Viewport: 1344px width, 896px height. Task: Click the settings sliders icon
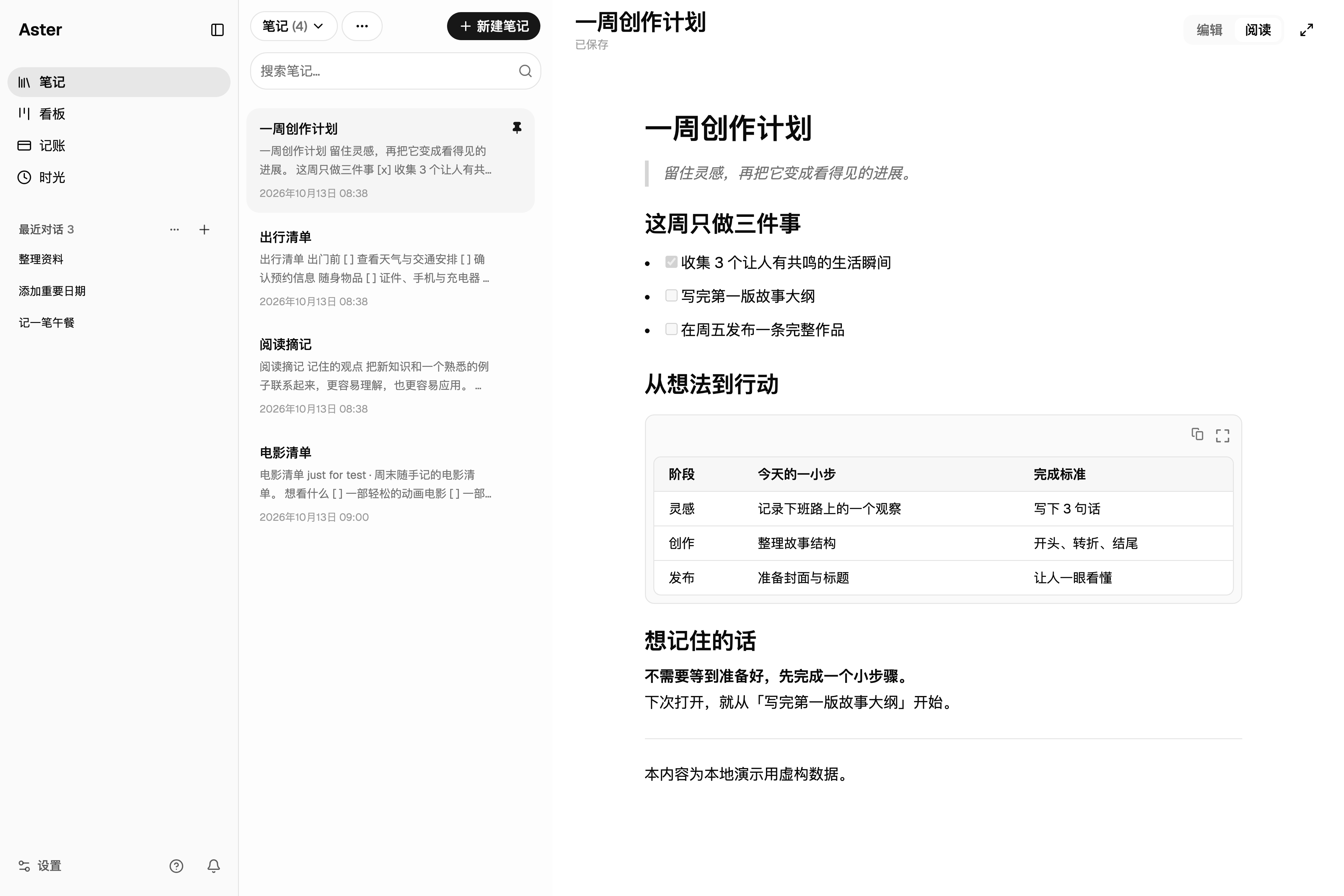(24, 866)
